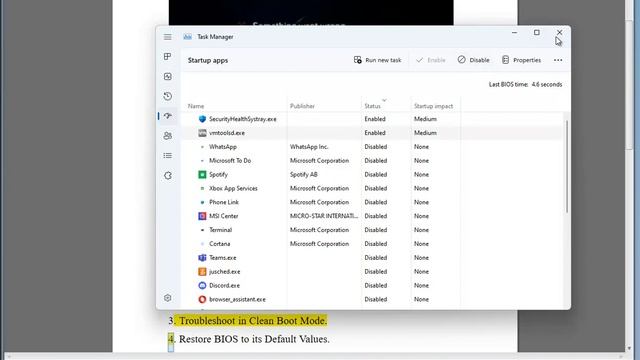Select the WhatsApp startup row

pyautogui.click(x=371, y=147)
